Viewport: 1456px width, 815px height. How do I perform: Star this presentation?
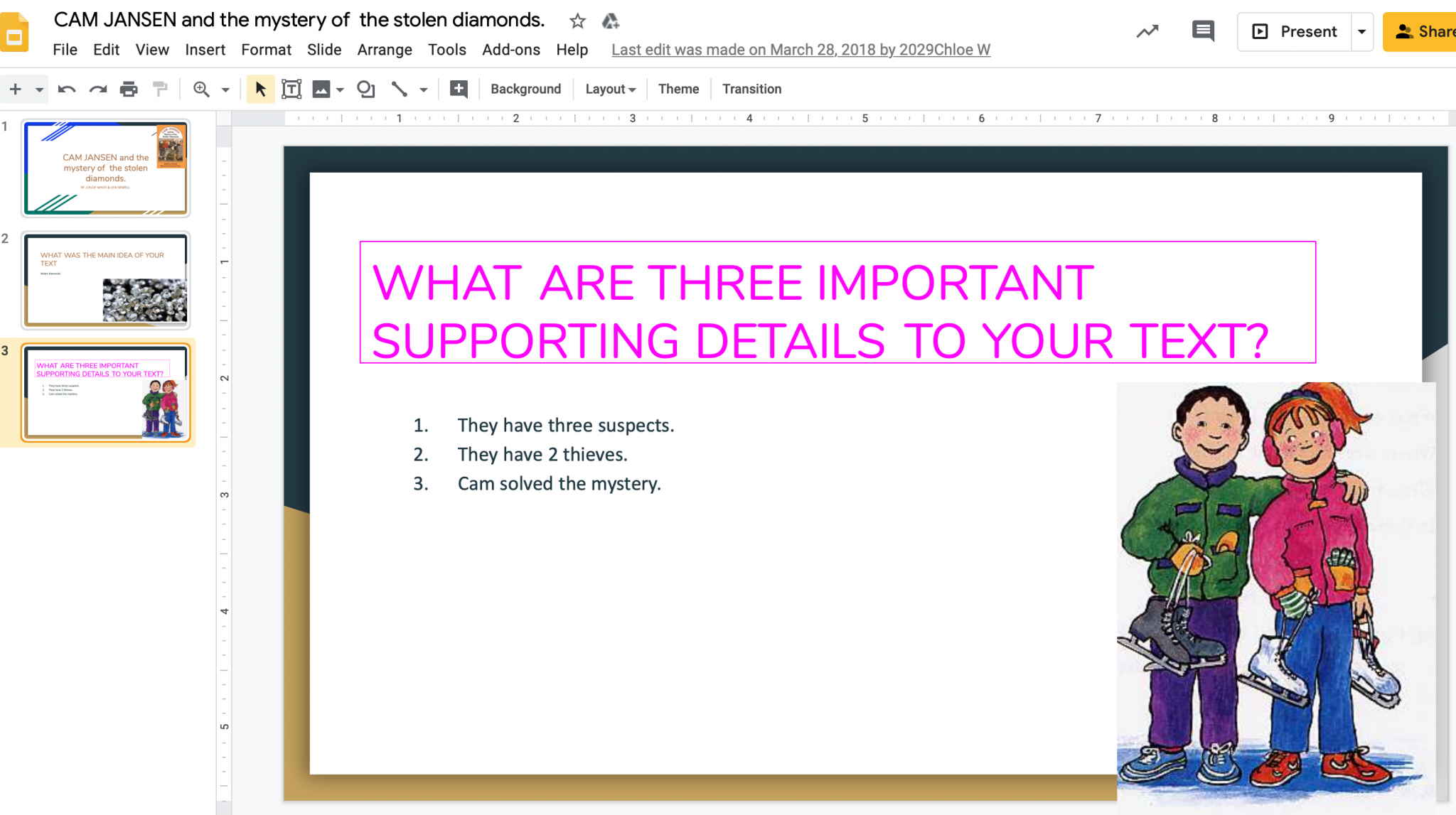point(577,21)
